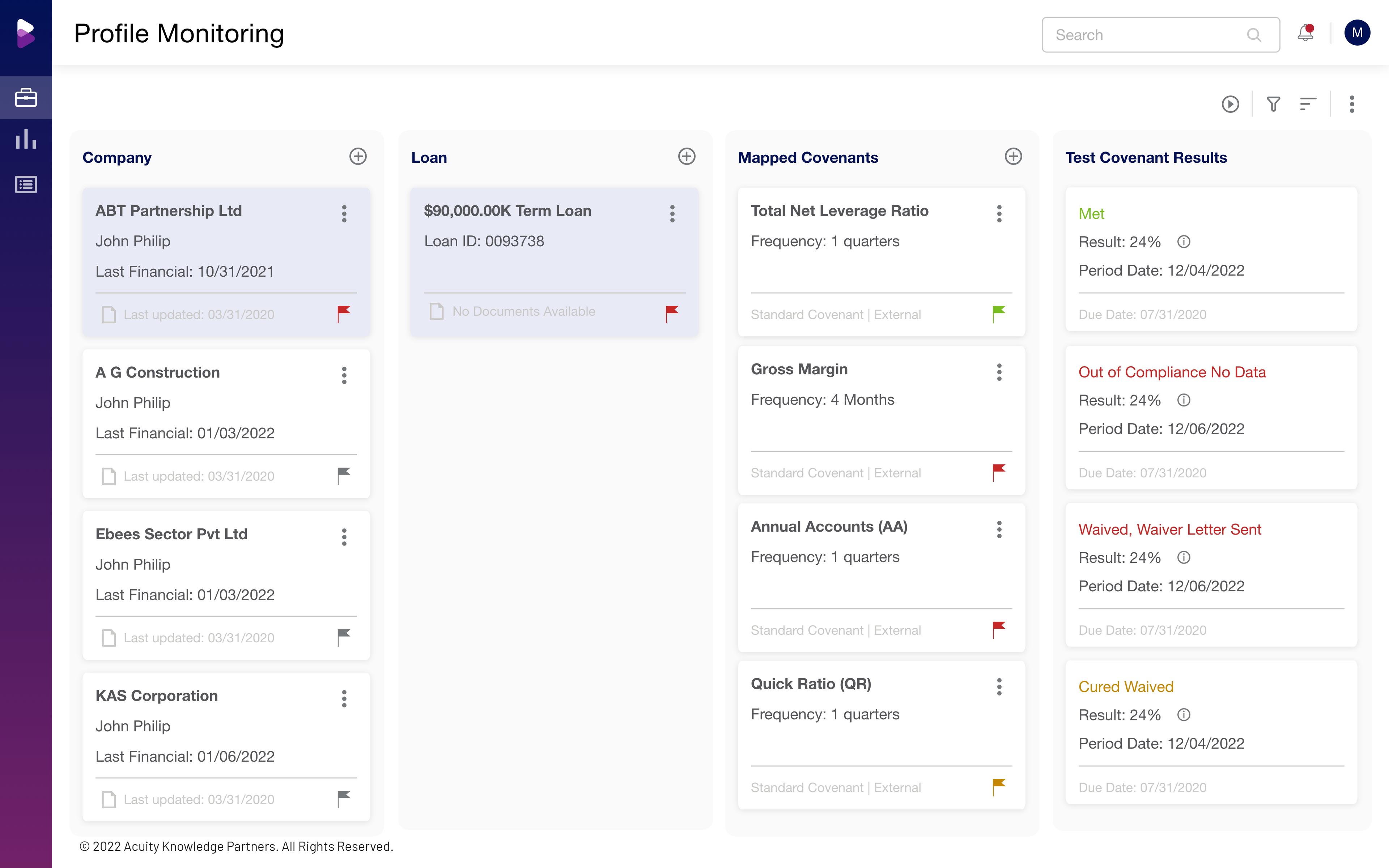Image resolution: width=1389 pixels, height=868 pixels.
Task: Toggle the flag on KAS Corporation card
Action: point(343,799)
